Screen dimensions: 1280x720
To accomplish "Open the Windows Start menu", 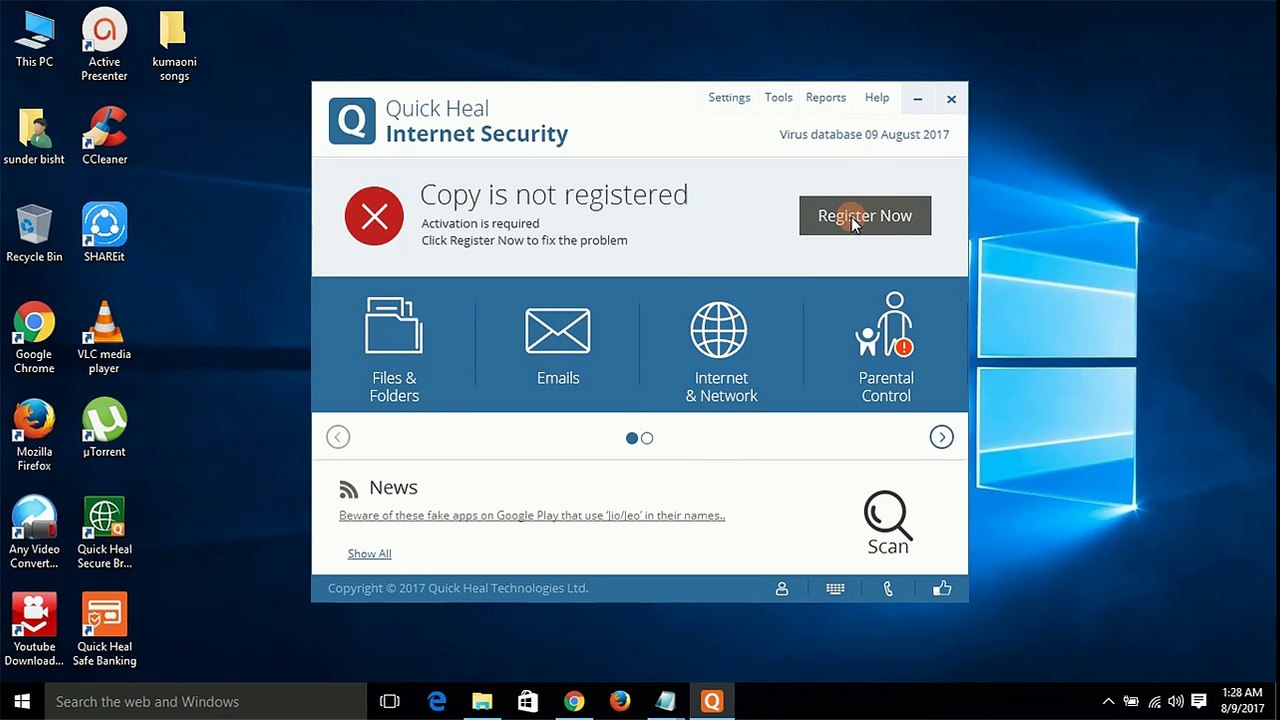I will coord(22,701).
